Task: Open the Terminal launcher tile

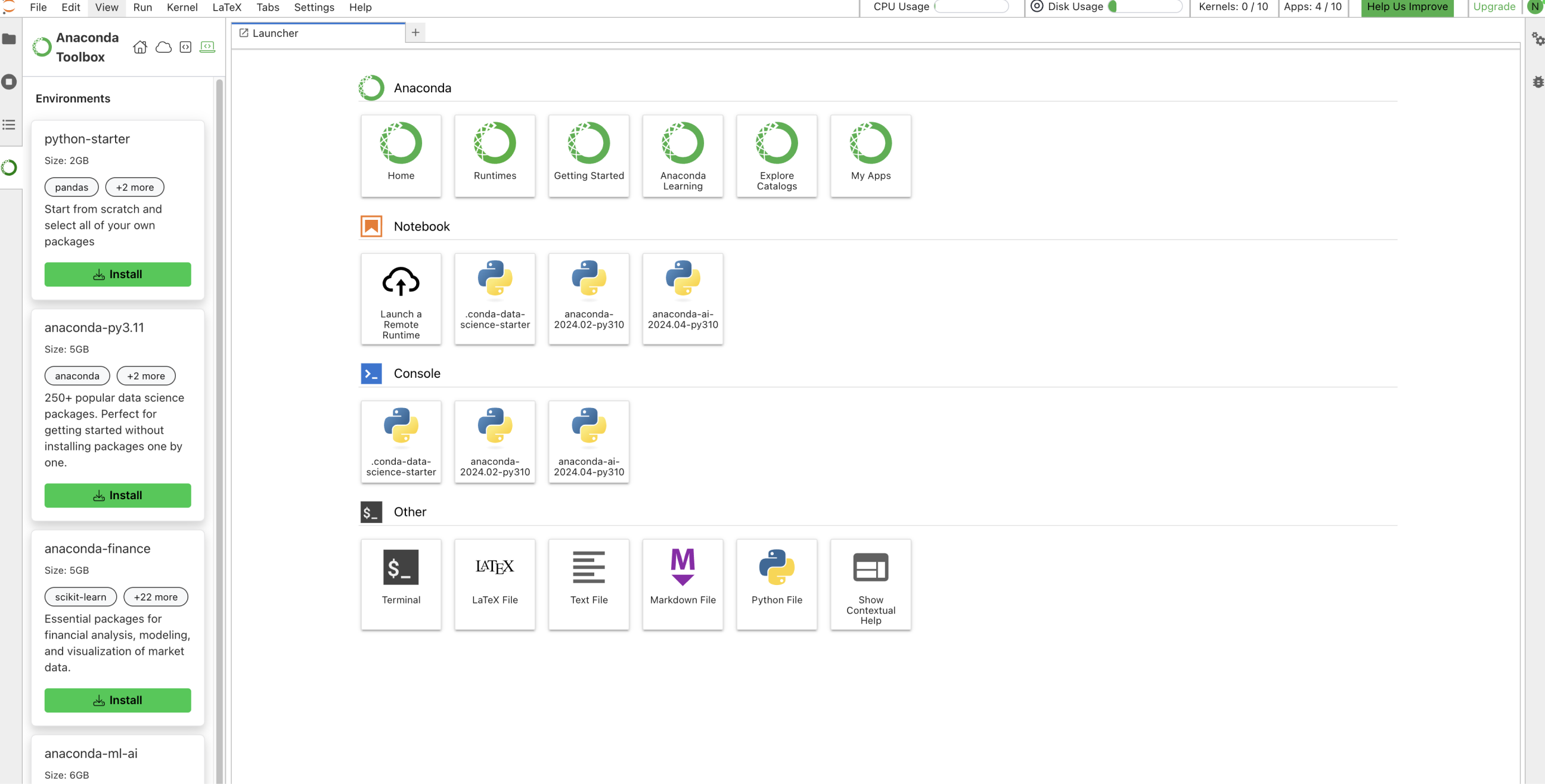Action: click(x=401, y=583)
